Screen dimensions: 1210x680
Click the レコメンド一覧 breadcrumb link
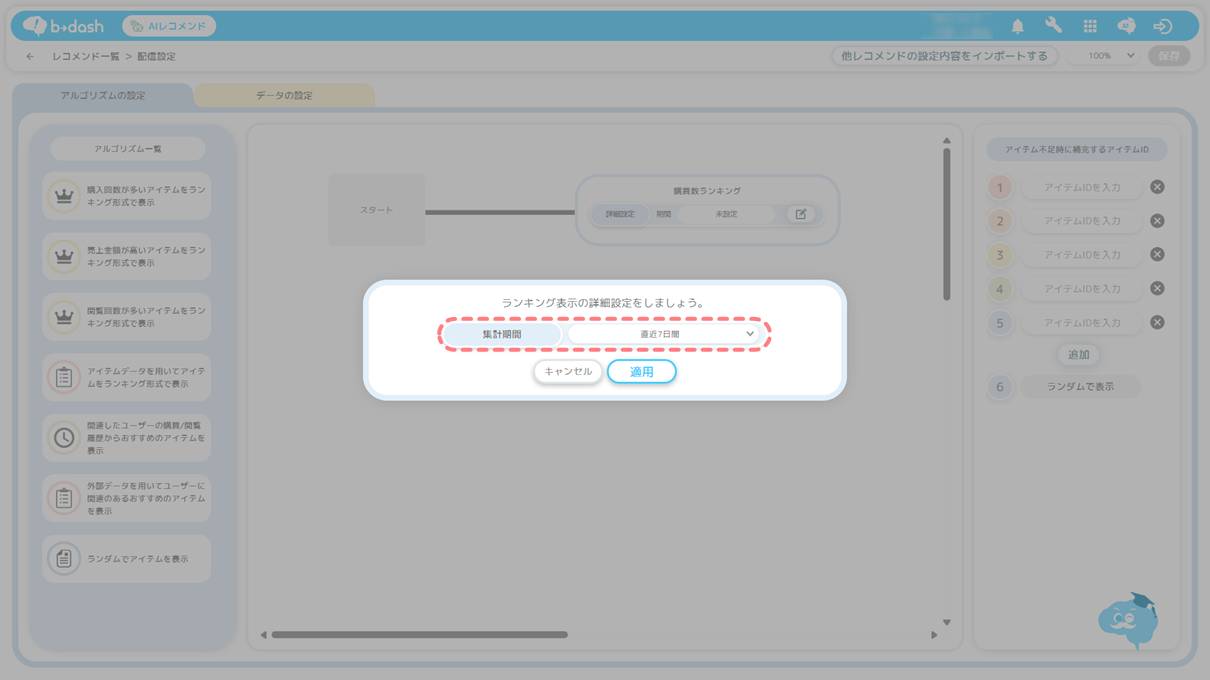tap(85, 57)
